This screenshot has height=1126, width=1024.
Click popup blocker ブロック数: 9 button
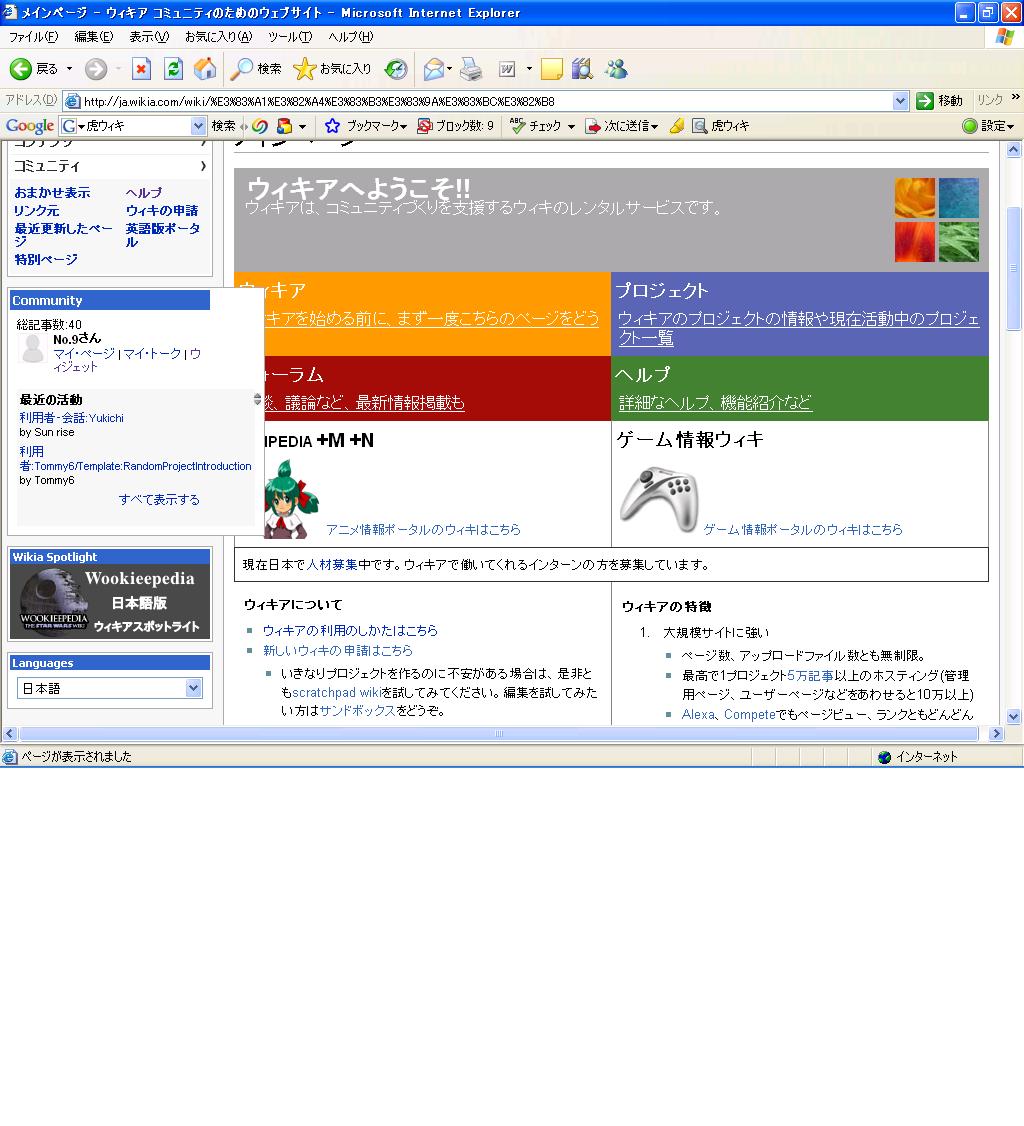455,126
